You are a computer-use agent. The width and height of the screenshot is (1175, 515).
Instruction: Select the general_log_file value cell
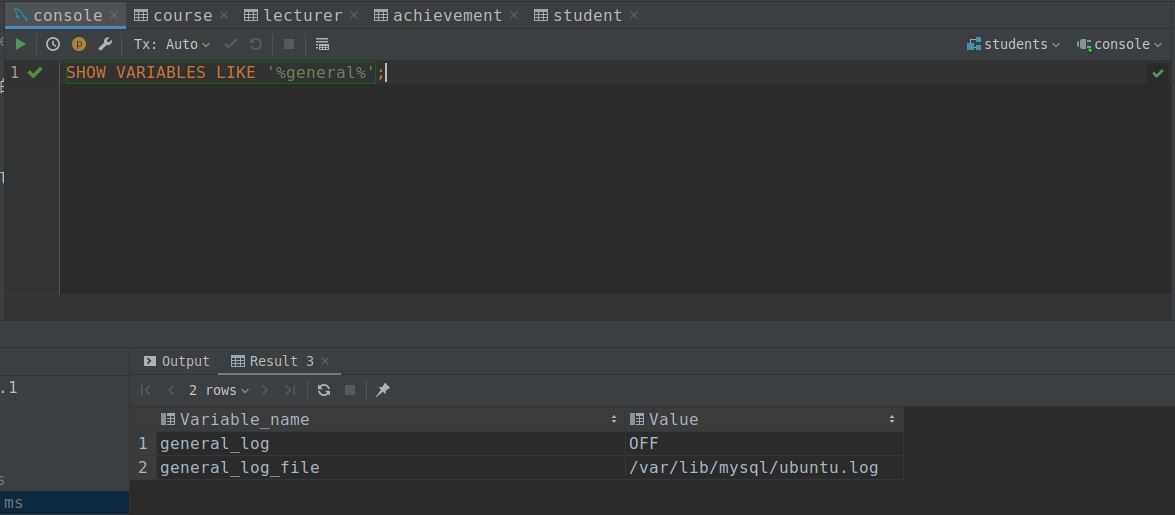753,467
